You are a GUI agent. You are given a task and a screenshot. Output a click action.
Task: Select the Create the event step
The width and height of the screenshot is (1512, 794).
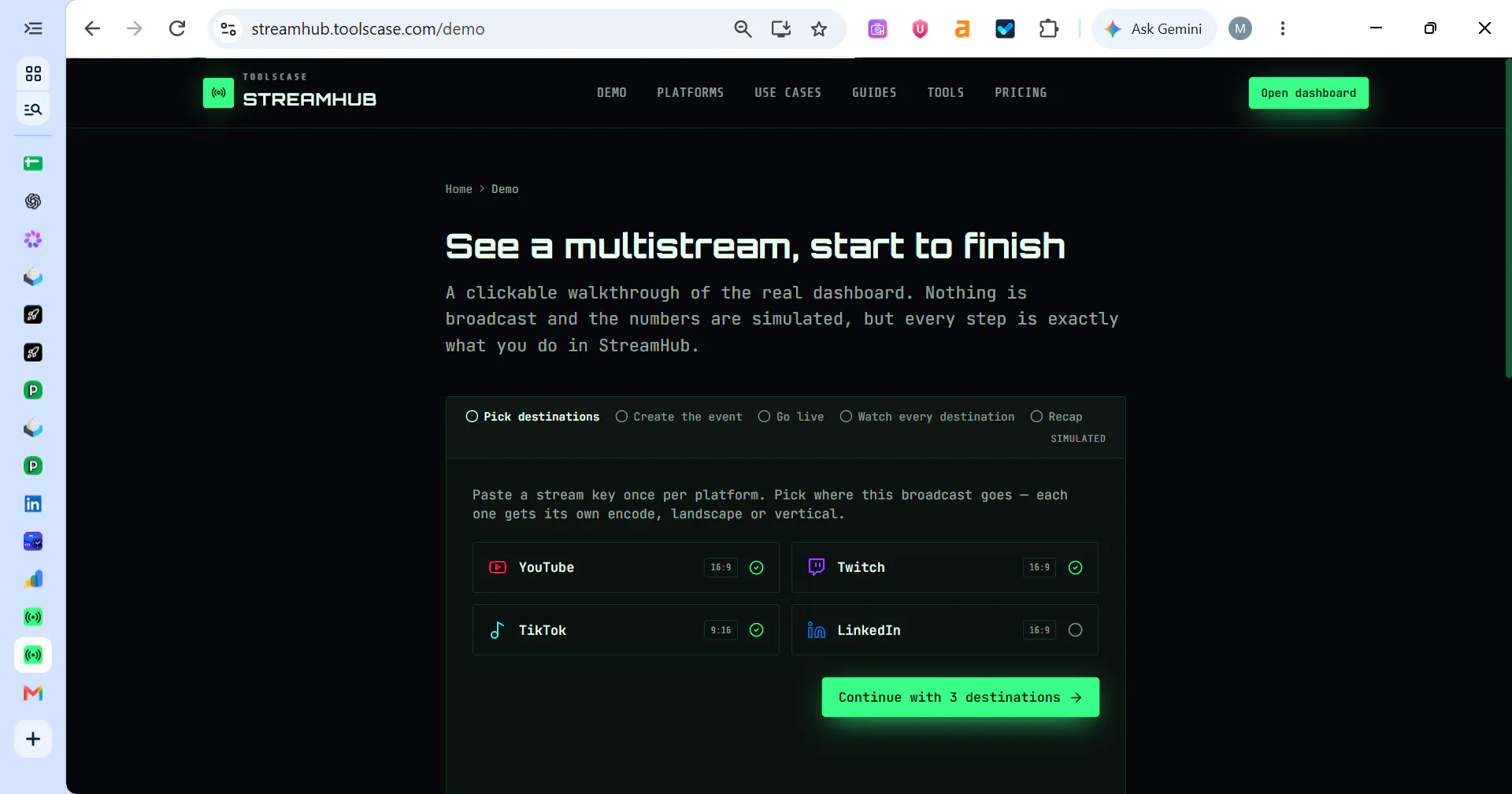tap(679, 417)
